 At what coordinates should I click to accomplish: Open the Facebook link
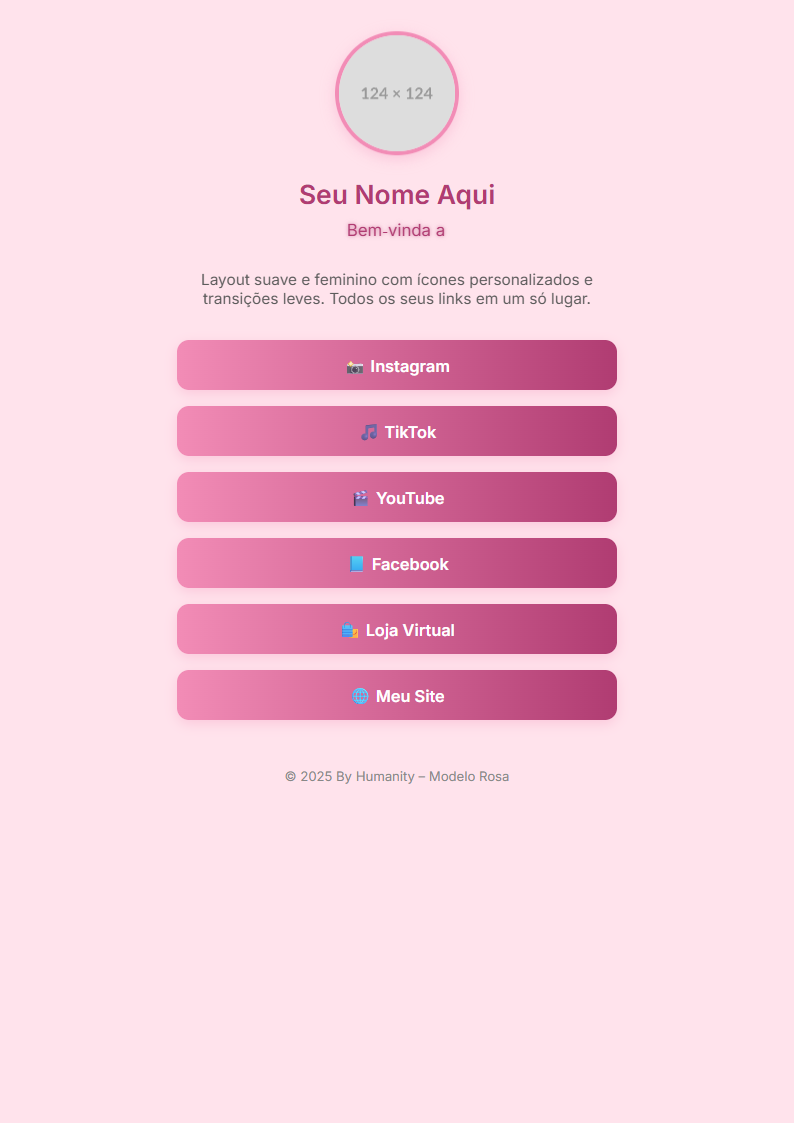pyautogui.click(x=397, y=563)
